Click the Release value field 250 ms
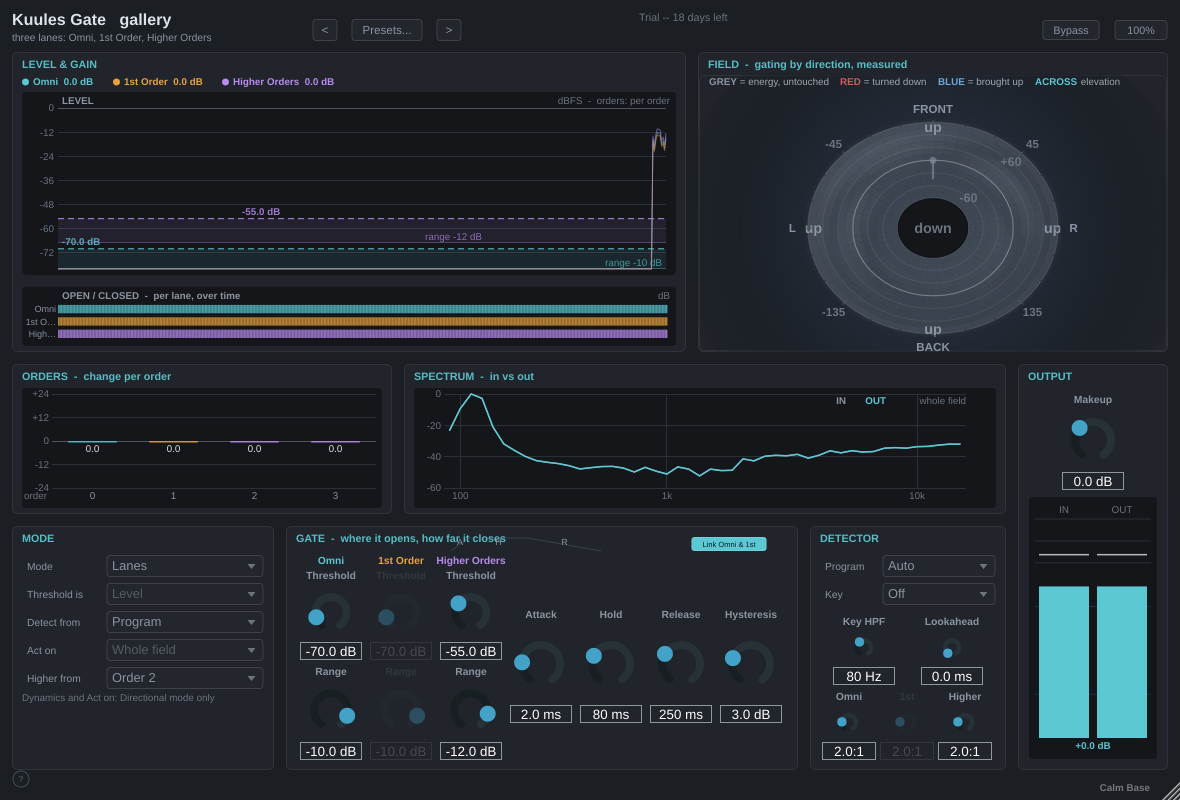 point(680,714)
